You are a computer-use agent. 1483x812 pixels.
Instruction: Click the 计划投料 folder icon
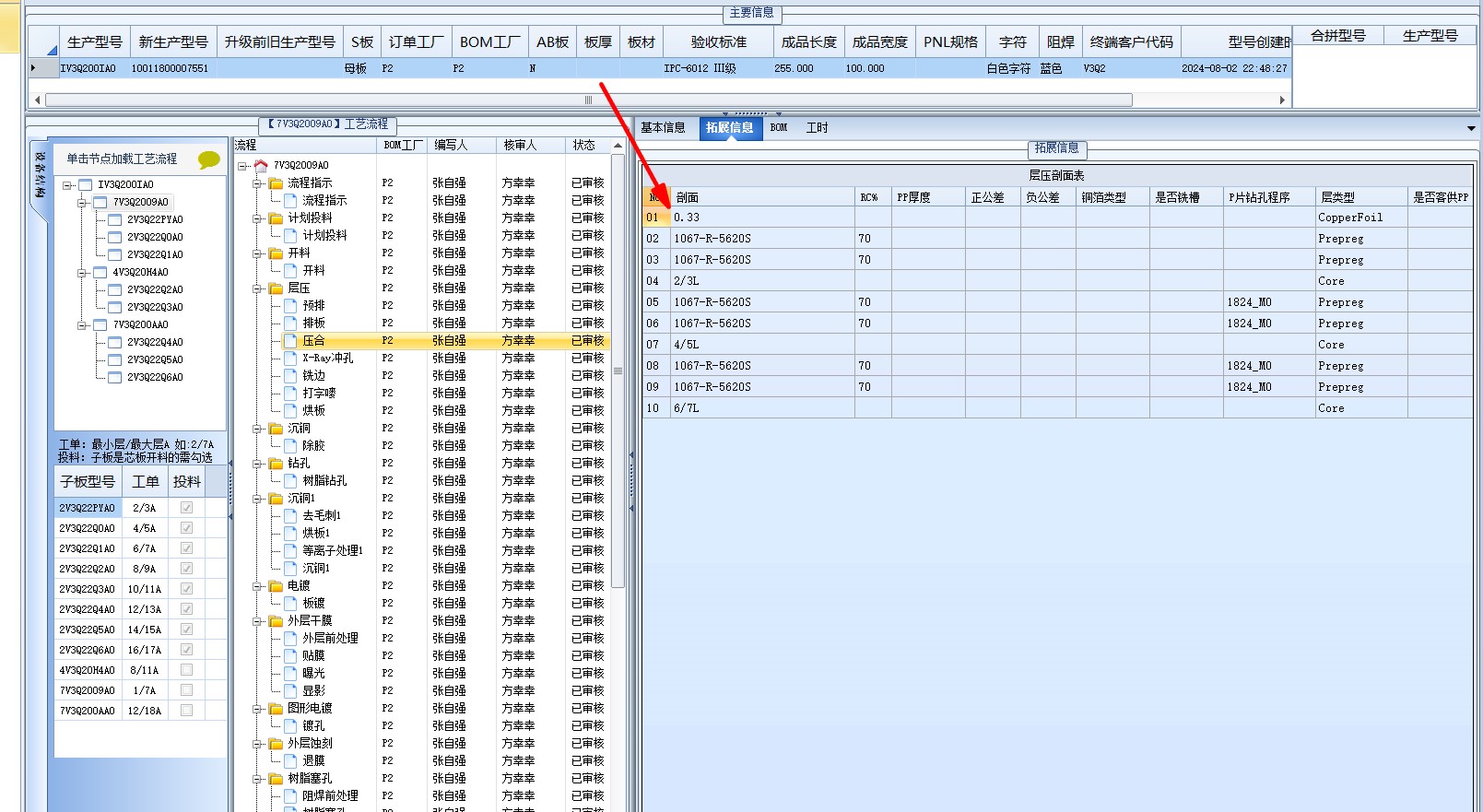coord(276,218)
